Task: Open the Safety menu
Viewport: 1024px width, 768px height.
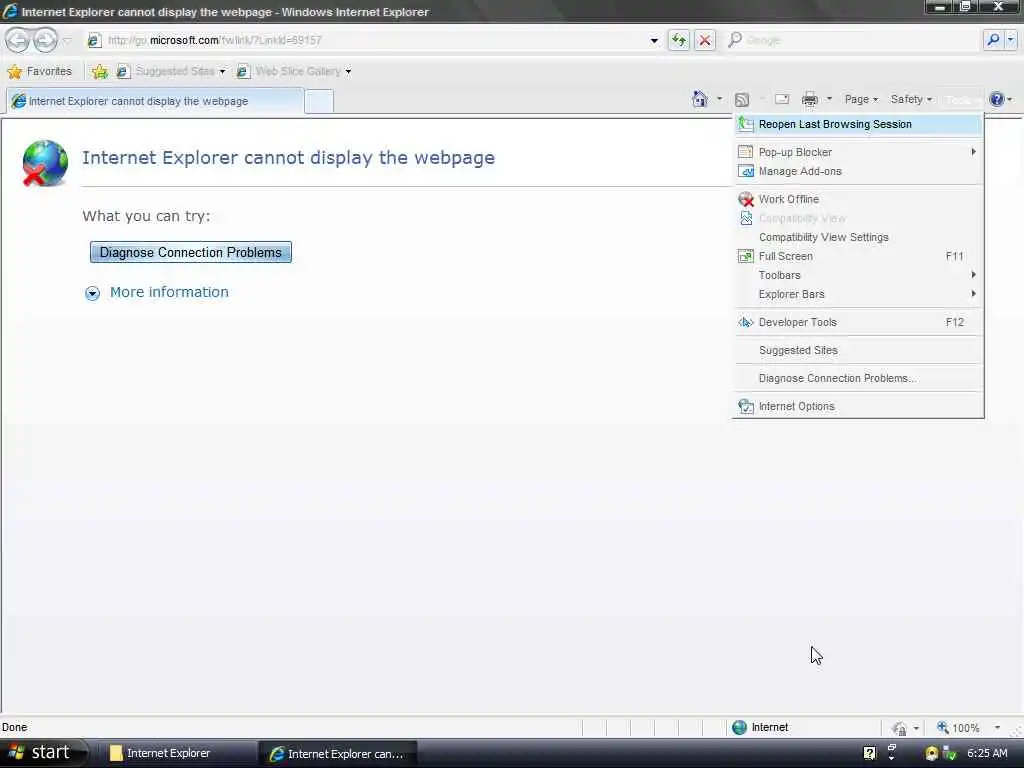Action: 911,99
